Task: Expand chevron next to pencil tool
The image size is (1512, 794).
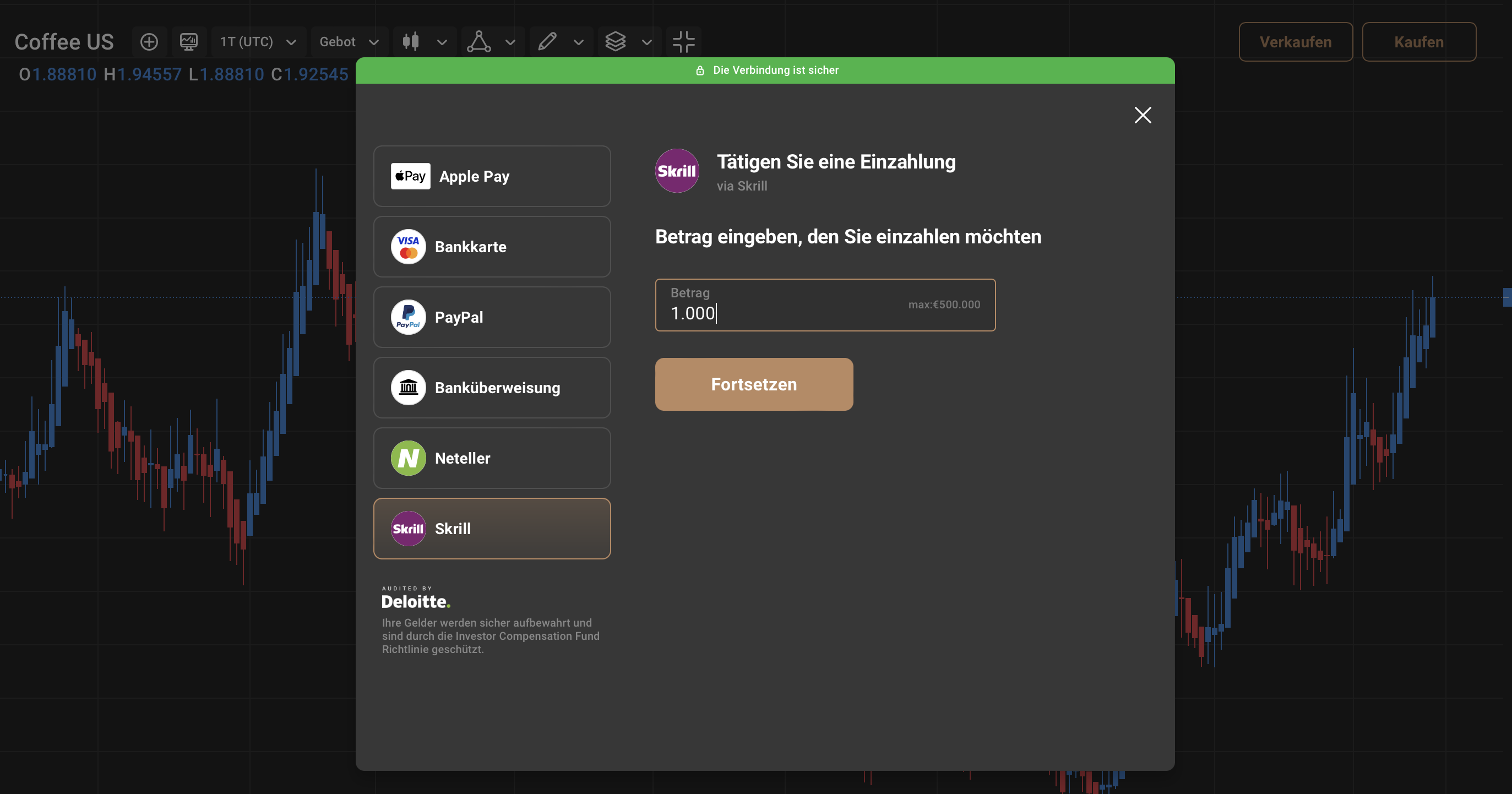Action: [579, 42]
